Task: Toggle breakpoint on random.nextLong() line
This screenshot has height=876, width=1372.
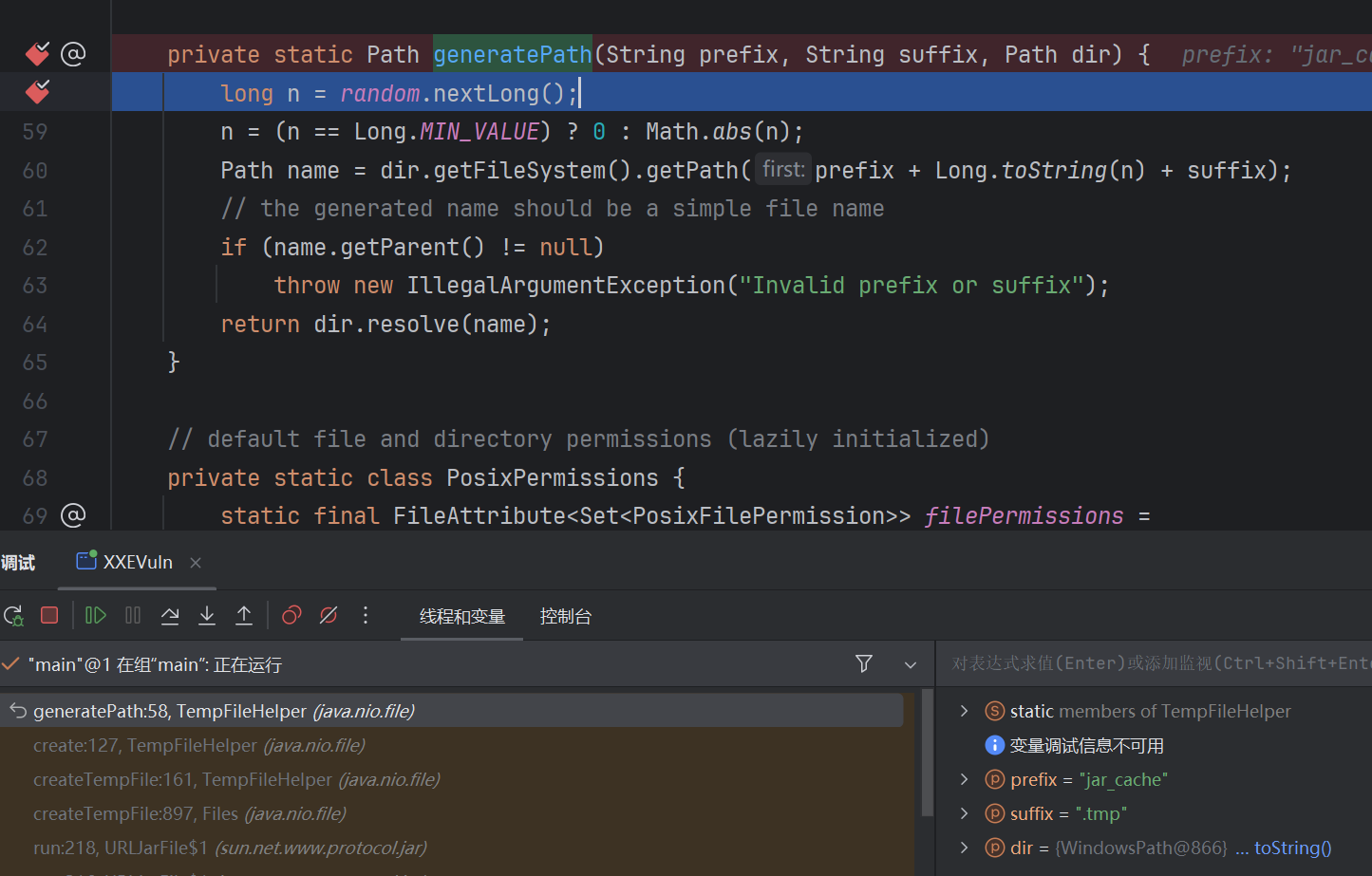Action: coord(38,92)
